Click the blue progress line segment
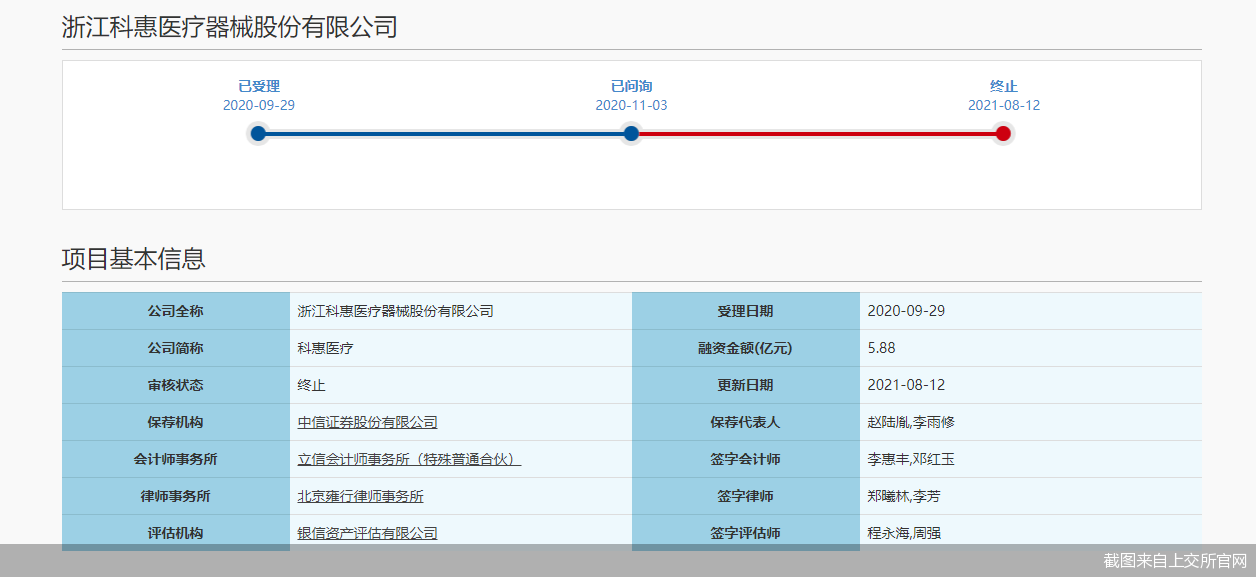This screenshot has height=577, width=1256. click(444, 133)
